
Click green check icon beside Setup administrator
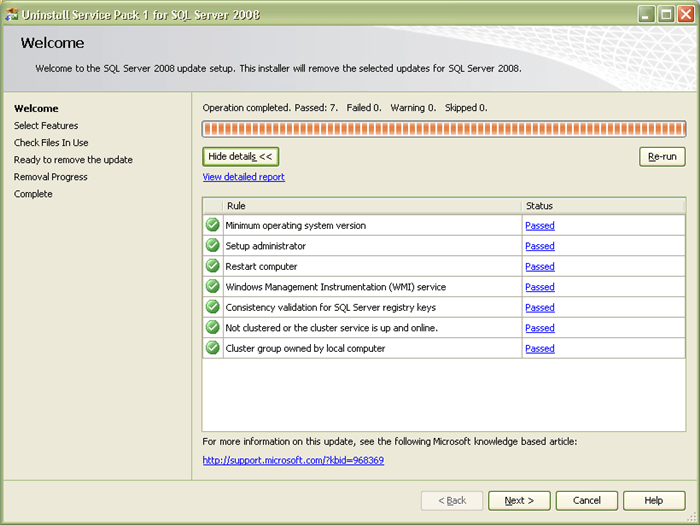[x=212, y=245]
